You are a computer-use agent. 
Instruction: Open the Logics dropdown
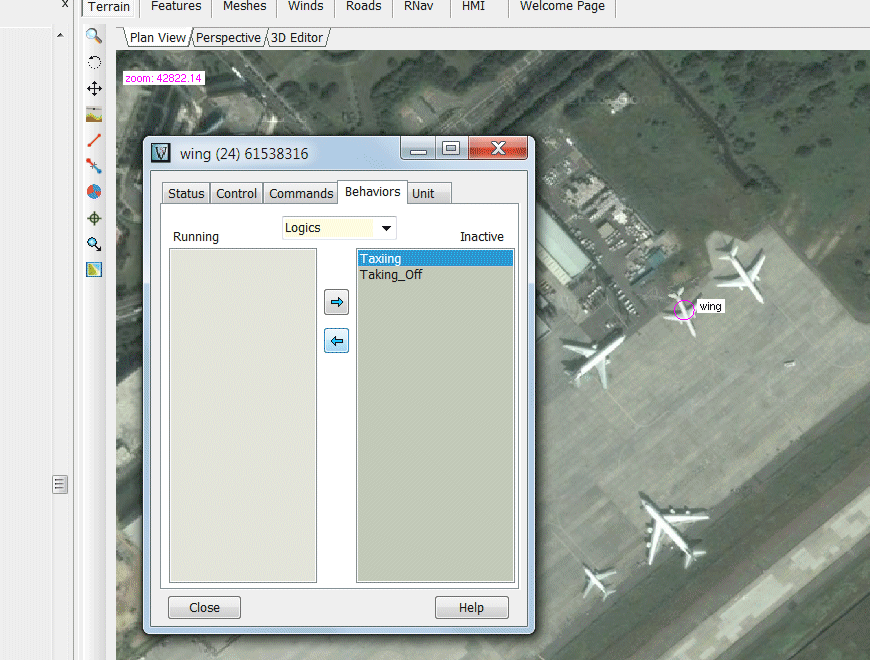pyautogui.click(x=339, y=228)
